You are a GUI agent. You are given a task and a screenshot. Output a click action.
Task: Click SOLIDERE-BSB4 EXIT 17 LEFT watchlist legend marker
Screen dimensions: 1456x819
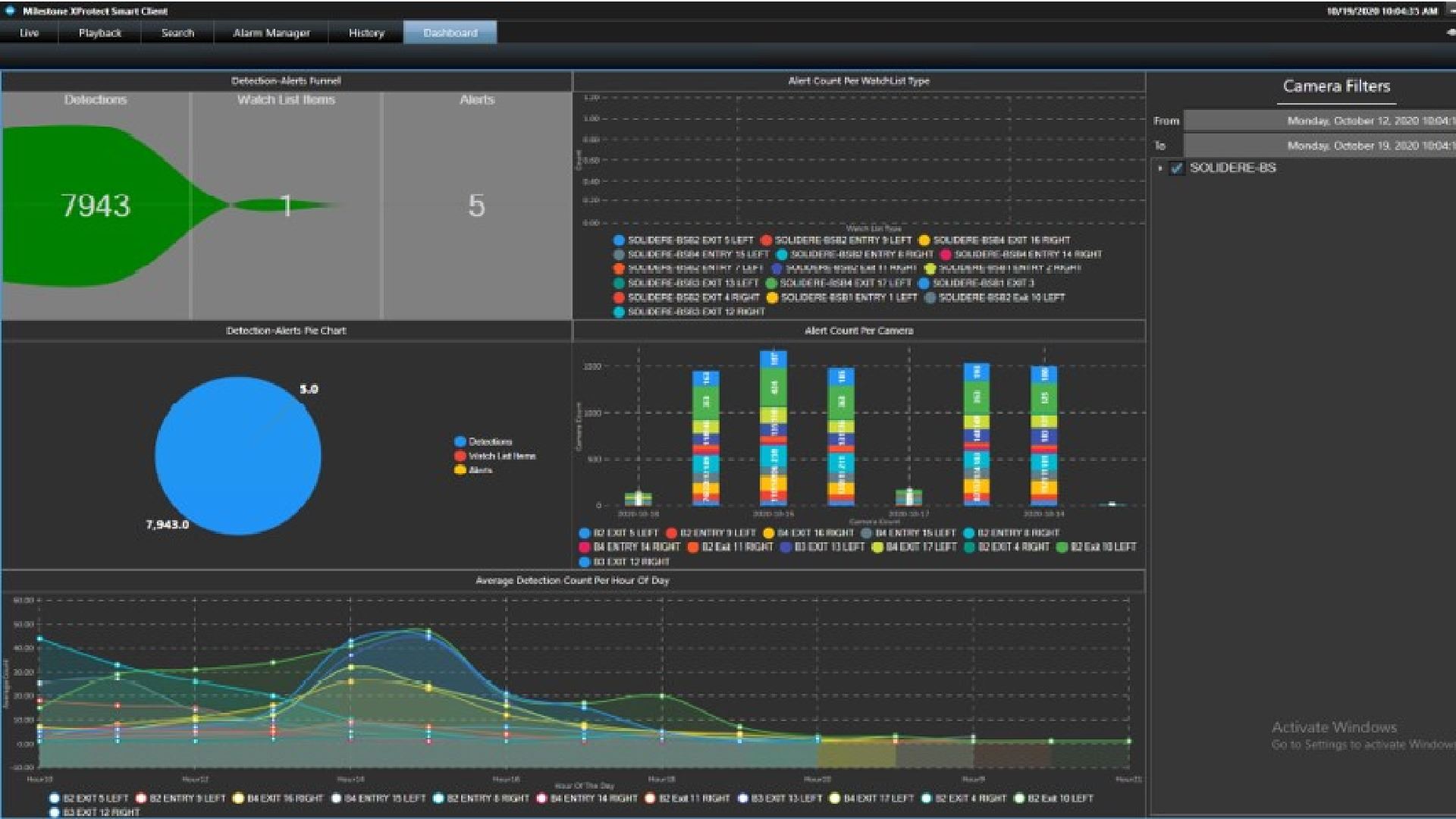[771, 284]
